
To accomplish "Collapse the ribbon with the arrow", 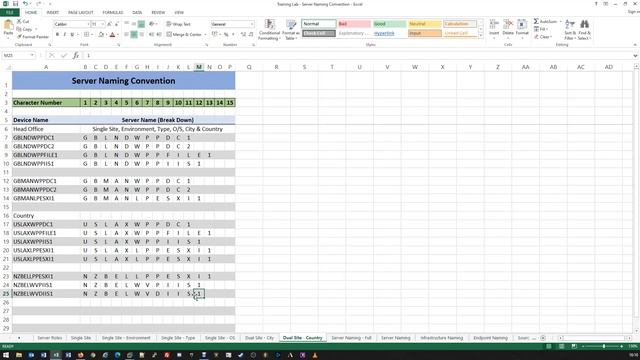I will pyautogui.click(x=635, y=44).
